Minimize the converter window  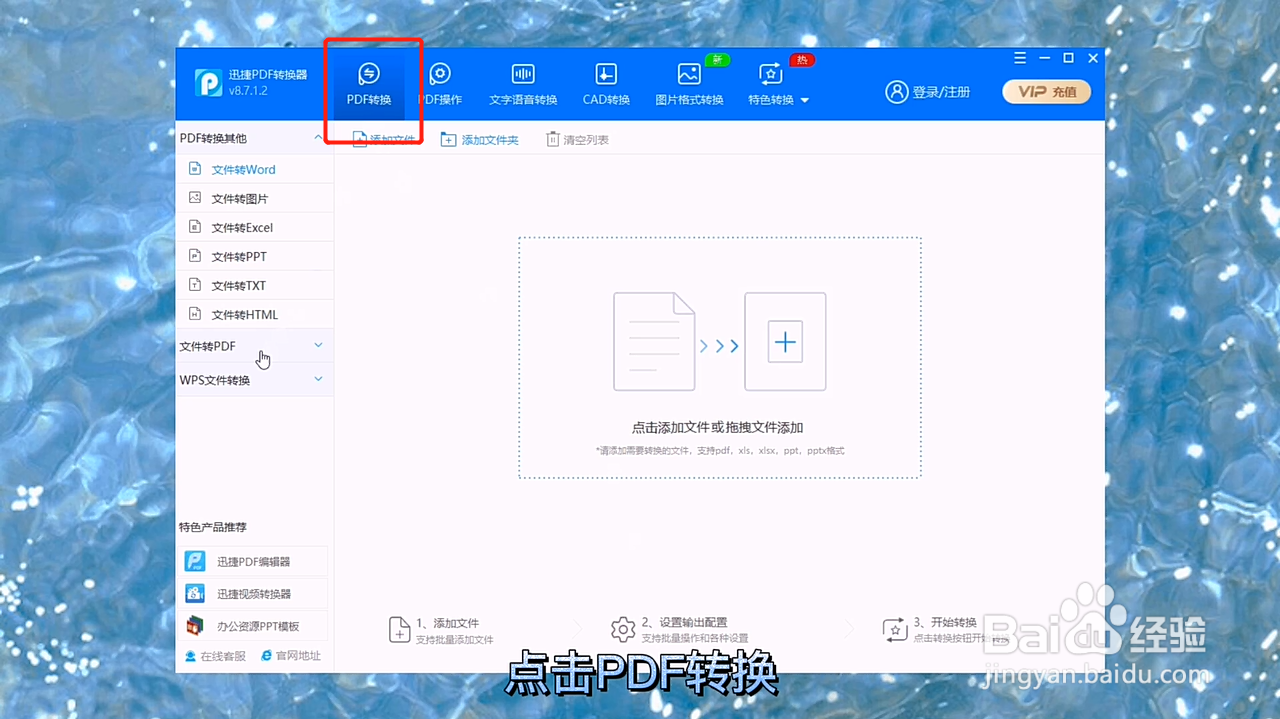point(1045,58)
